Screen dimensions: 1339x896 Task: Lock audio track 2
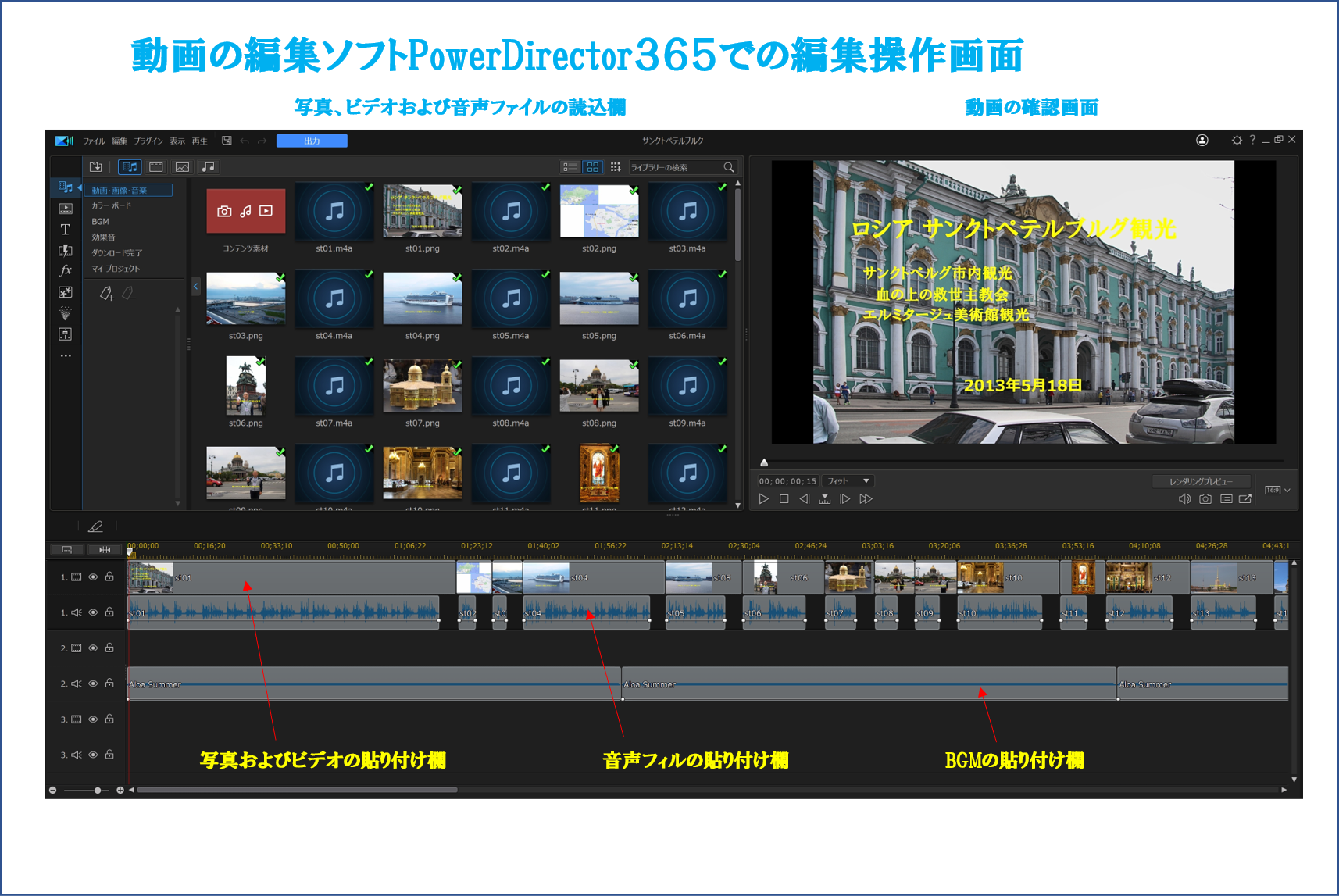109,683
